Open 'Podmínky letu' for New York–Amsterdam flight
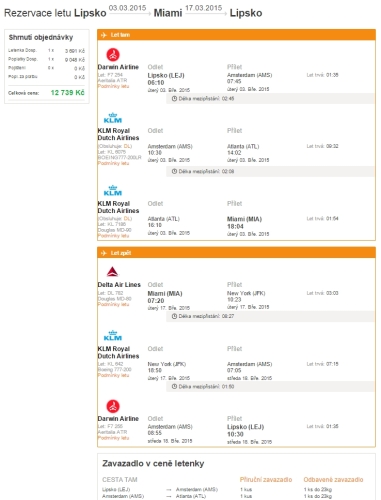The height and width of the screenshot is (500, 381). 113,375
